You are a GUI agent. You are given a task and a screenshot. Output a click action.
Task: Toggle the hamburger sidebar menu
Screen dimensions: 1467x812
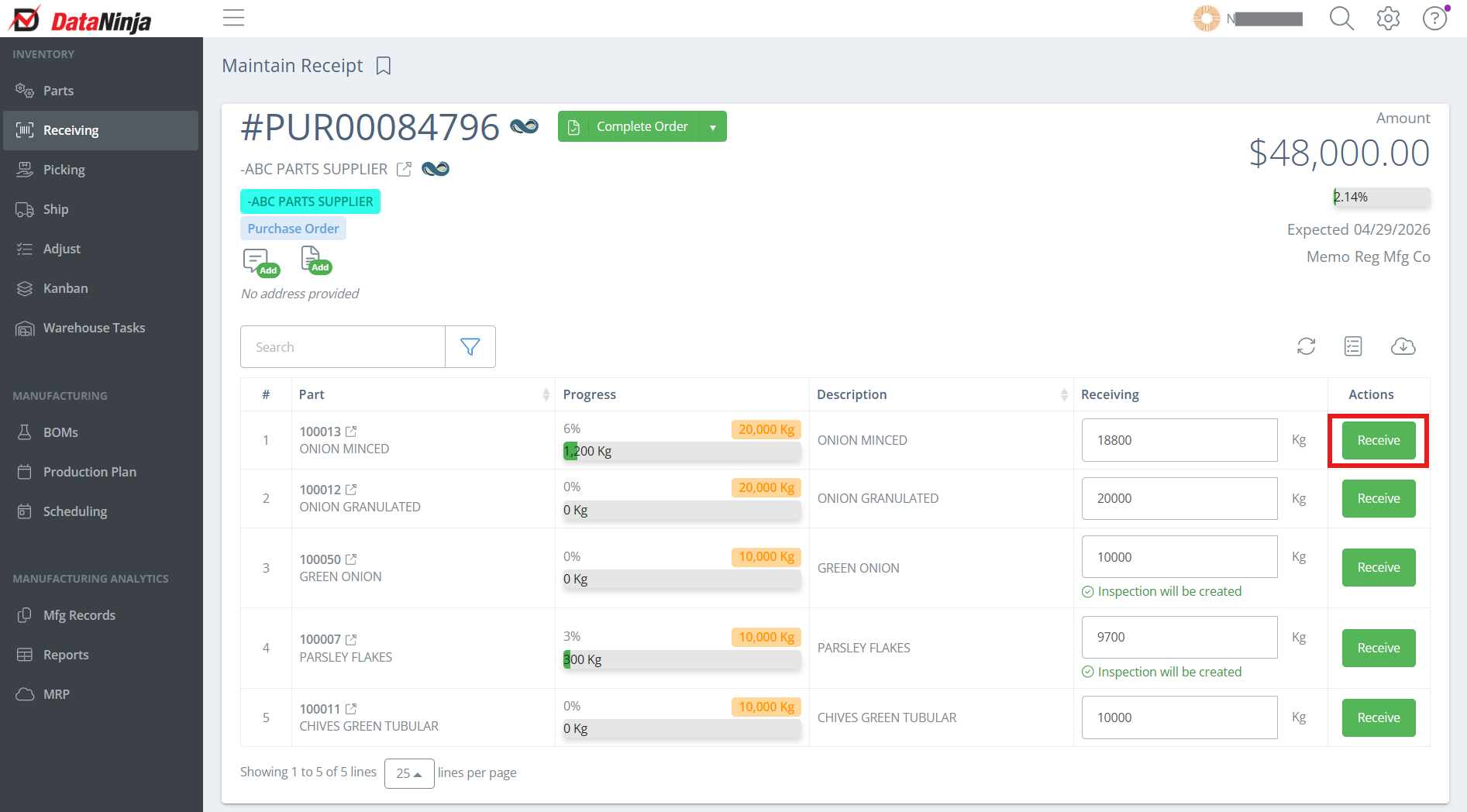[x=233, y=18]
